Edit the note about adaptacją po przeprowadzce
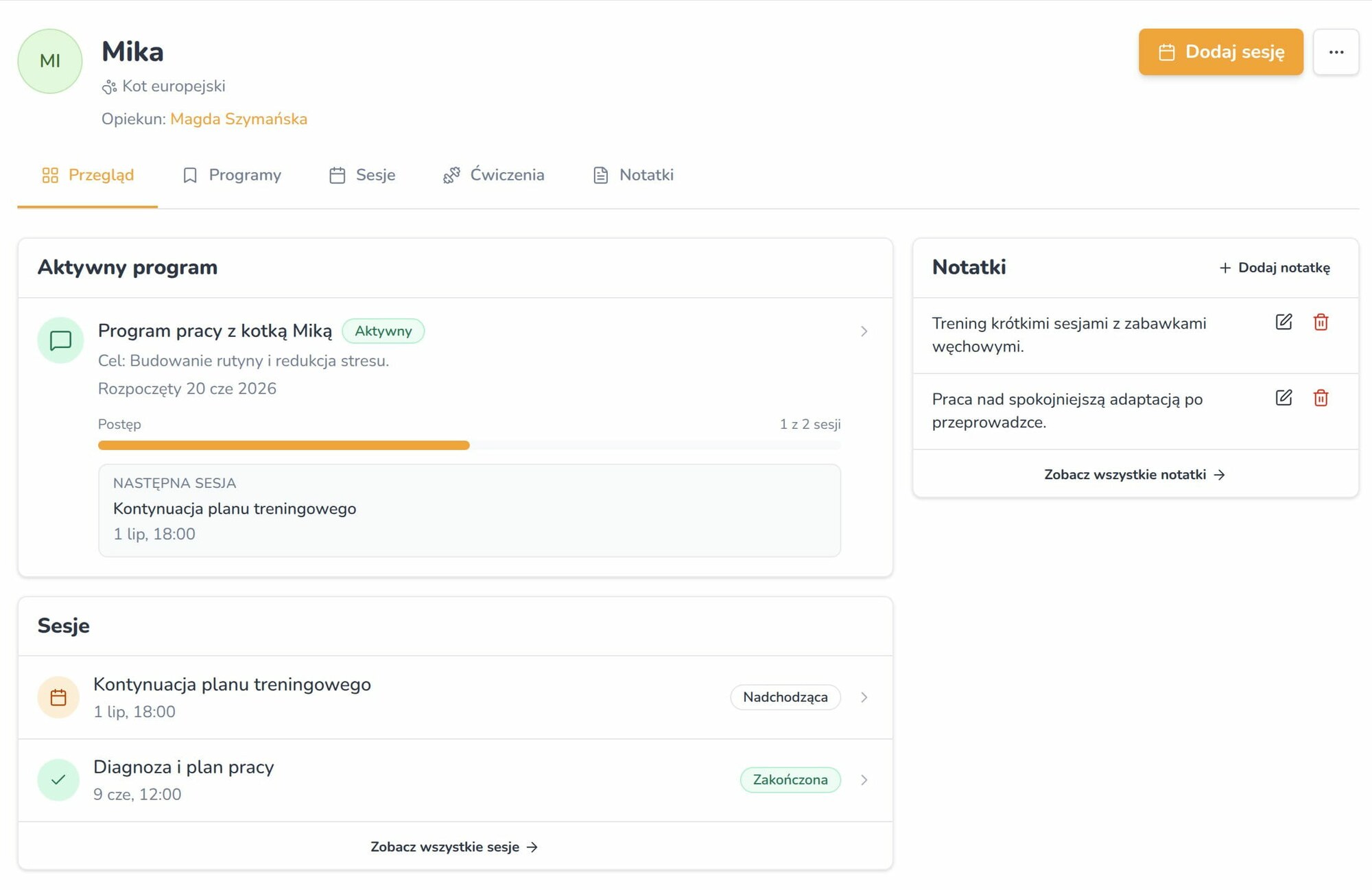This screenshot has width=1372, height=890. 1284,398
